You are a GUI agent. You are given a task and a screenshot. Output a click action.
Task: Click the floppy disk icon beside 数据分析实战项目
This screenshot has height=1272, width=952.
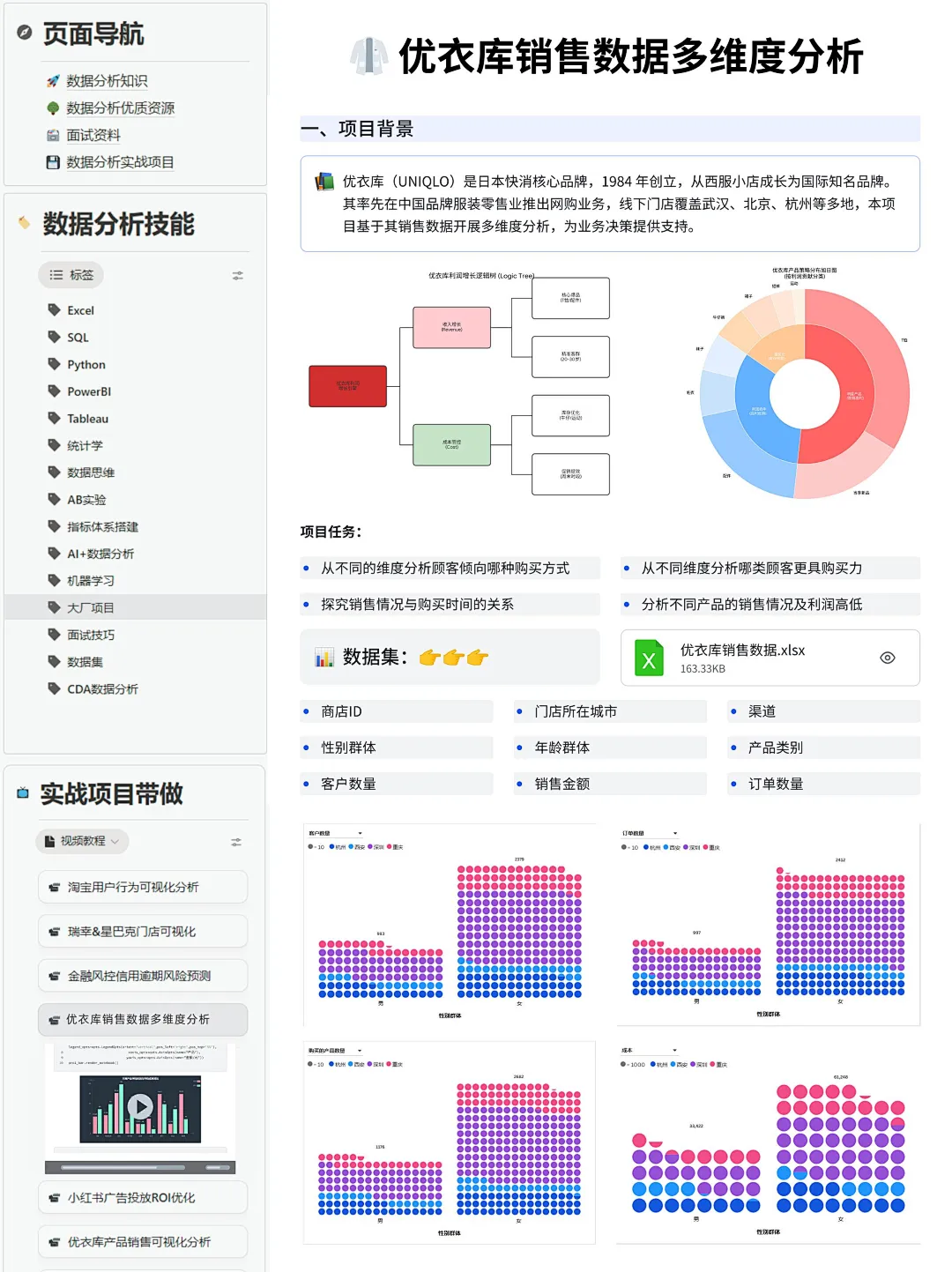[53, 162]
